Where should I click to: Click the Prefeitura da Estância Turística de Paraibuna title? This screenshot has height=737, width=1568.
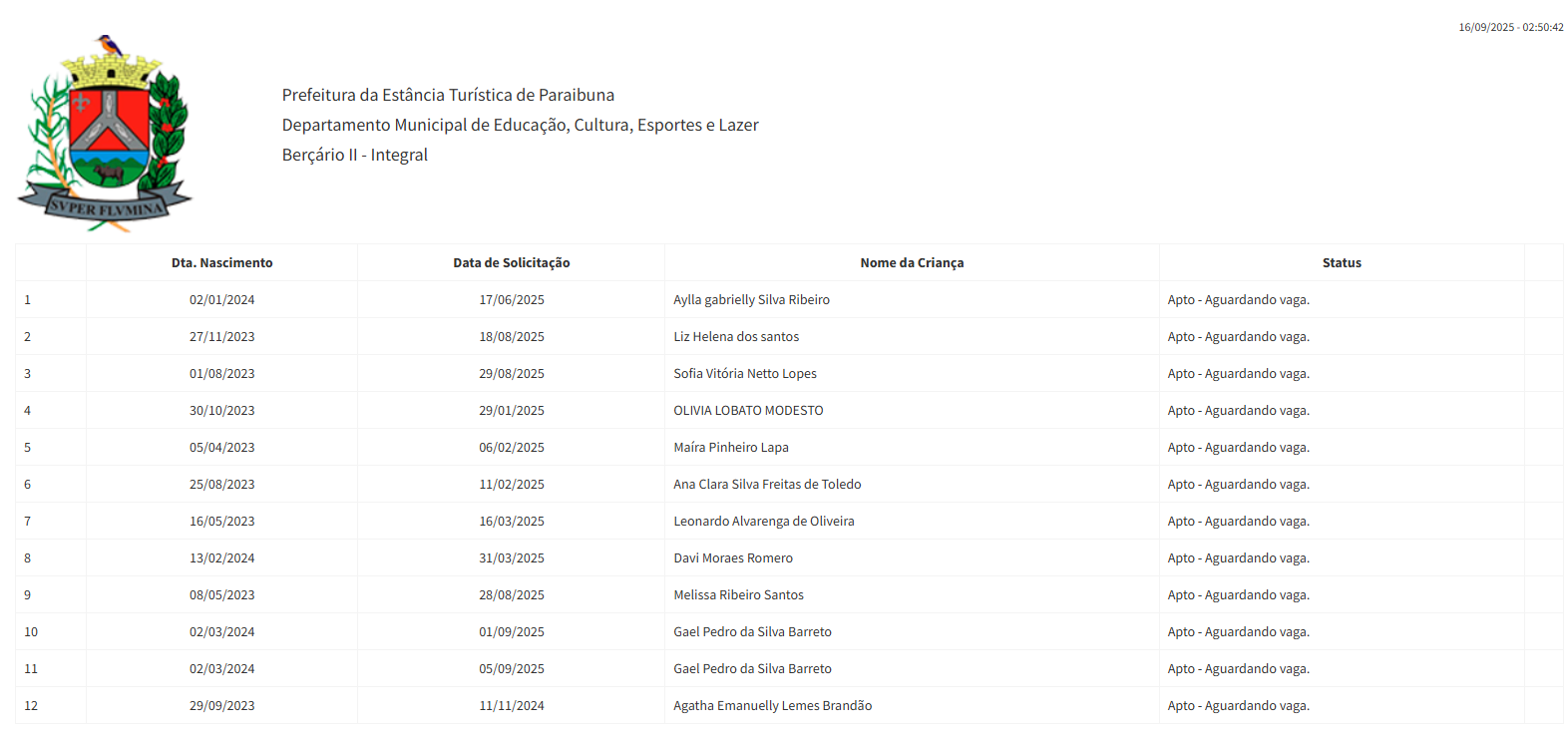click(x=448, y=96)
